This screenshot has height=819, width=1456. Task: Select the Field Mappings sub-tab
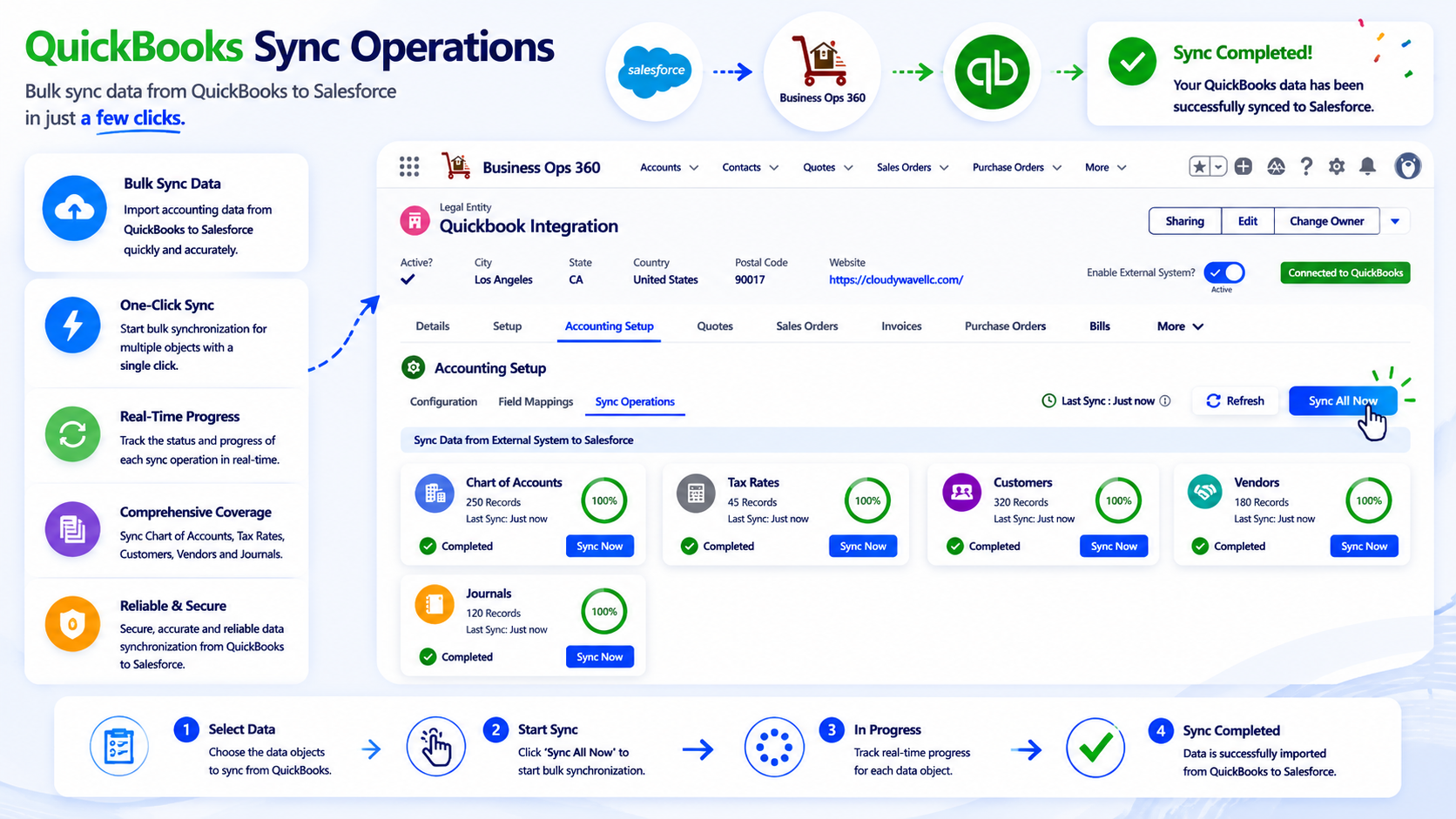[536, 401]
